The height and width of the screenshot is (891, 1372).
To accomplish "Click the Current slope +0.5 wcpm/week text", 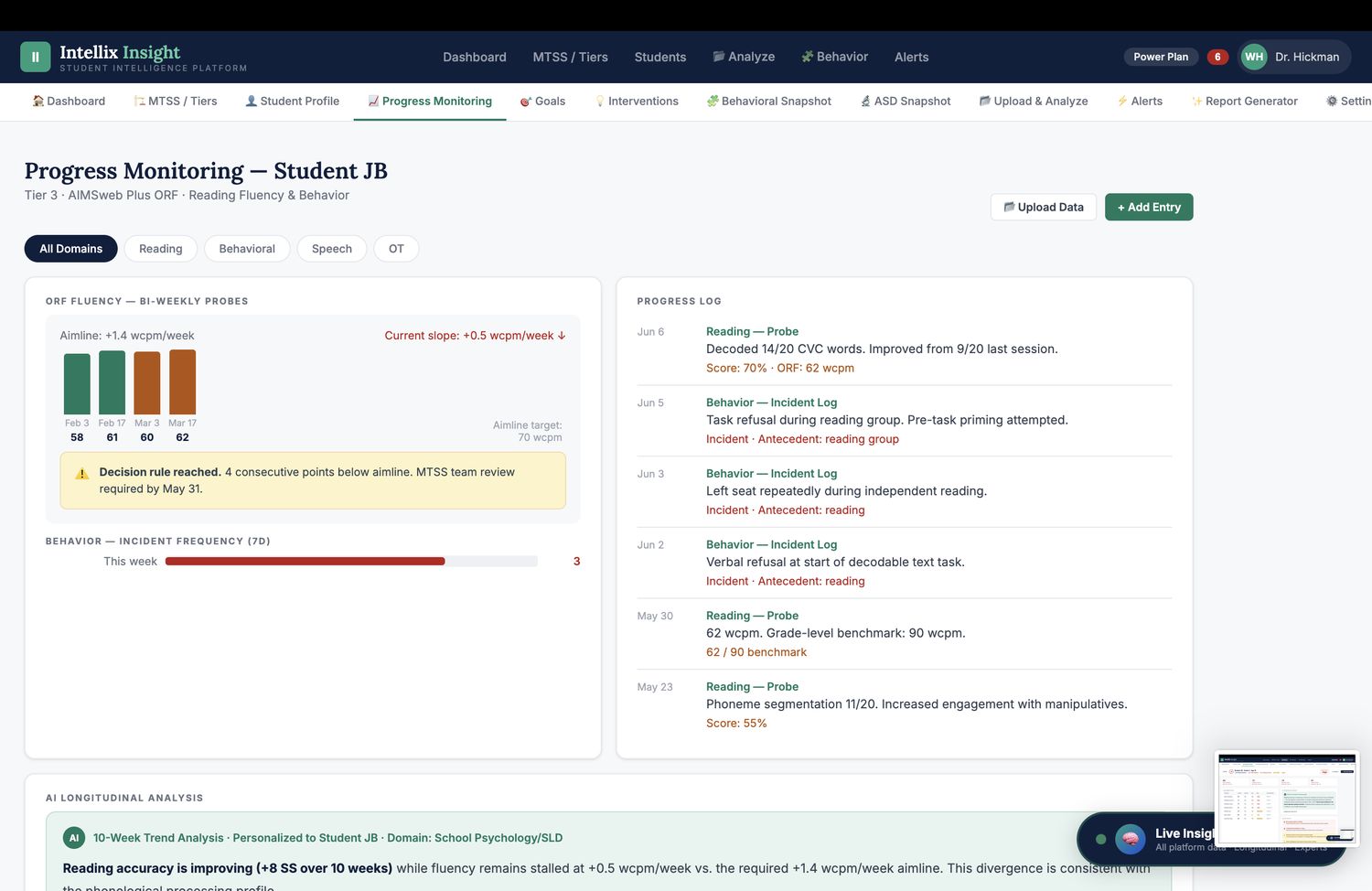I will (x=475, y=336).
